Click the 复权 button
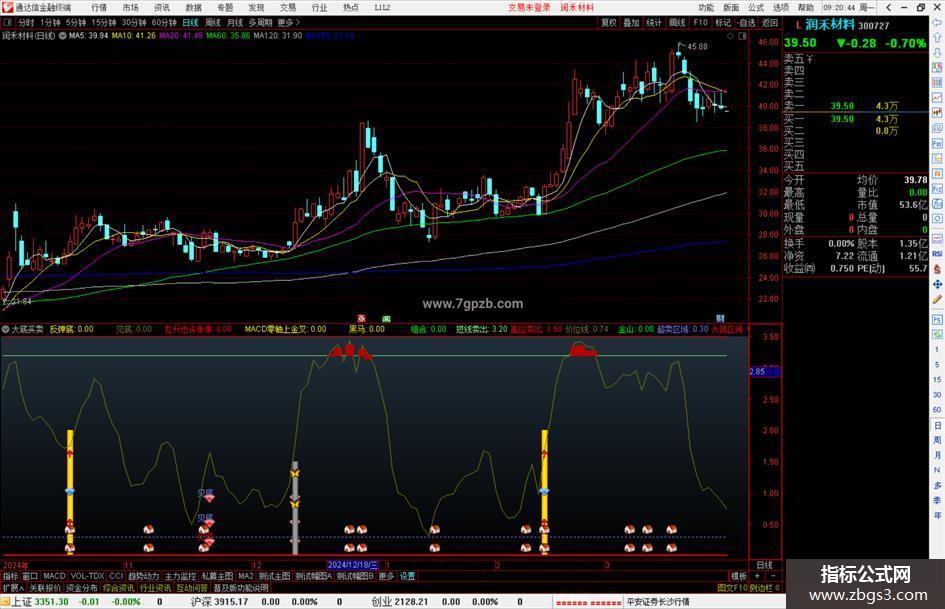Image resolution: width=945 pixels, height=609 pixels. [609, 23]
